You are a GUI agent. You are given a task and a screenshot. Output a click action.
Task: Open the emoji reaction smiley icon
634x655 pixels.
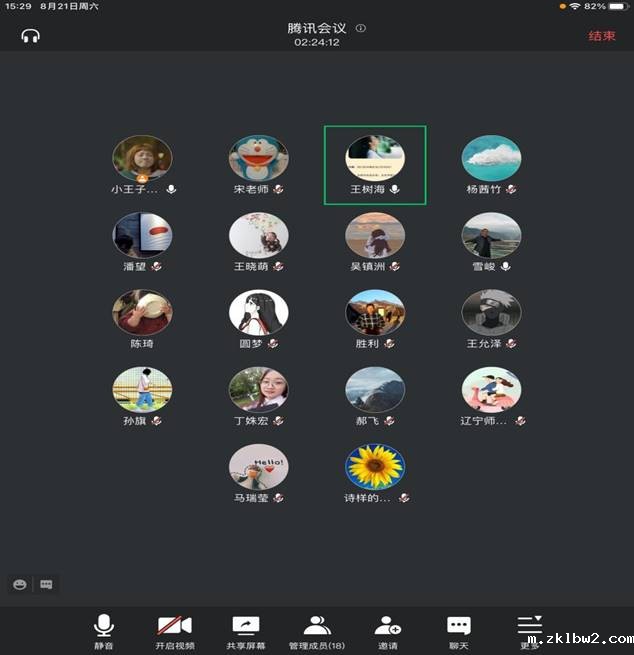click(19, 584)
